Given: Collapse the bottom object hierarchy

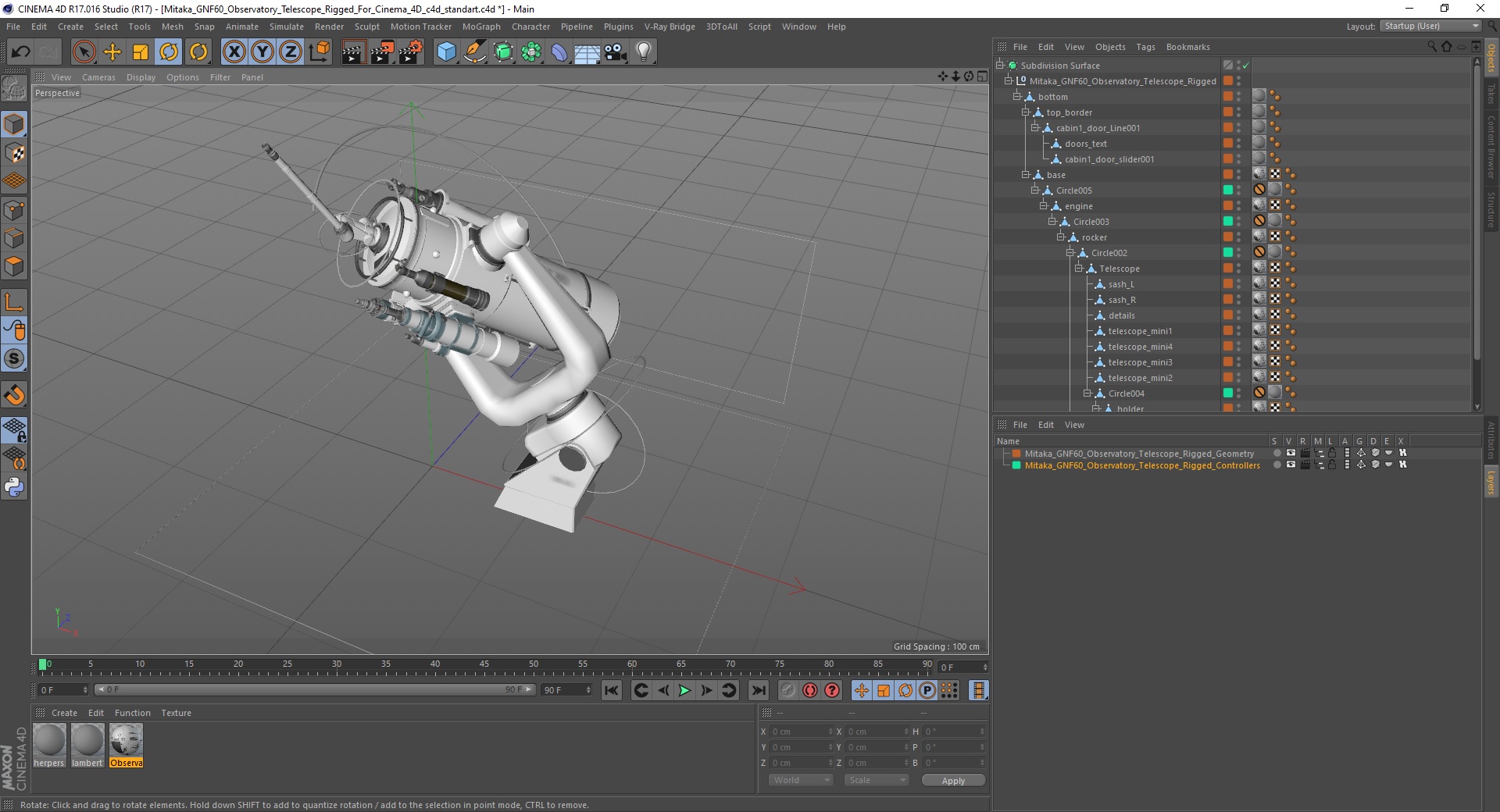Looking at the screenshot, I should click(1017, 97).
